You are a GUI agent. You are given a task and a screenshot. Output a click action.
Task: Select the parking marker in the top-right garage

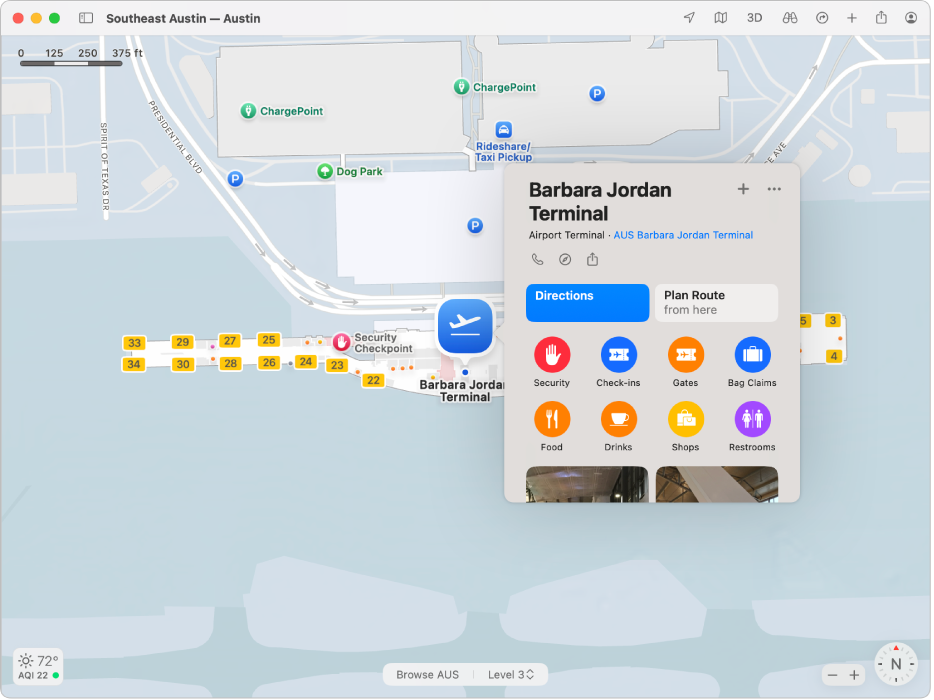point(597,94)
